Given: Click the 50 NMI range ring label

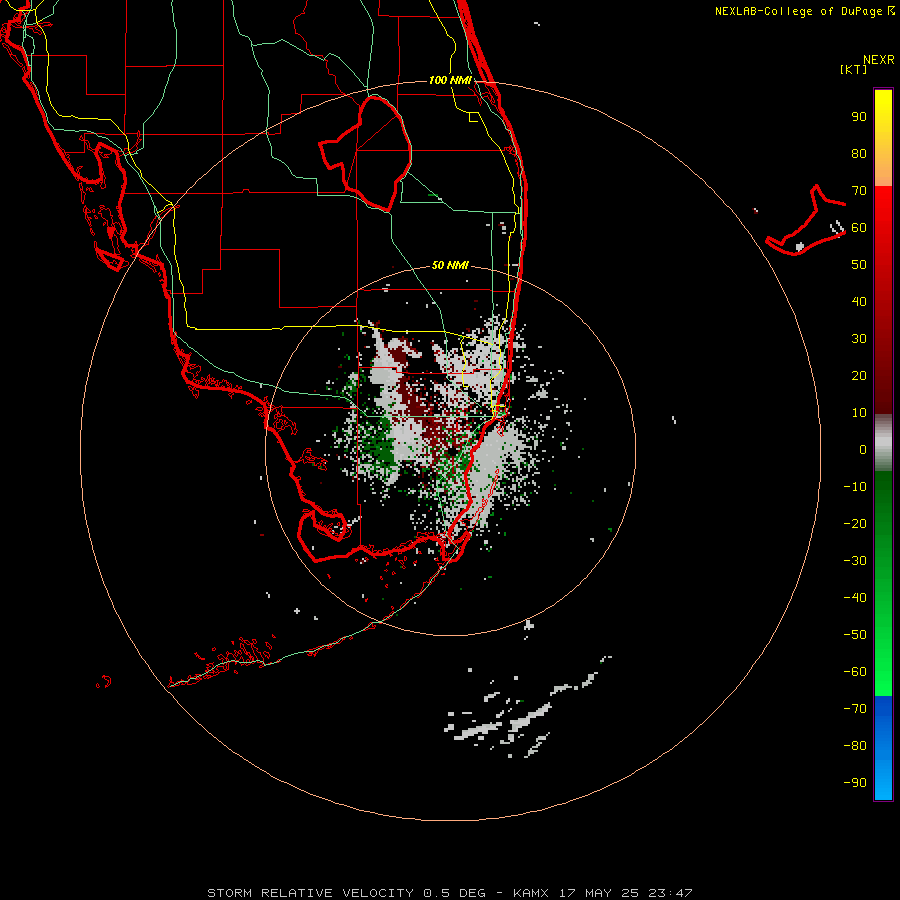Looking at the screenshot, I should tap(450, 265).
